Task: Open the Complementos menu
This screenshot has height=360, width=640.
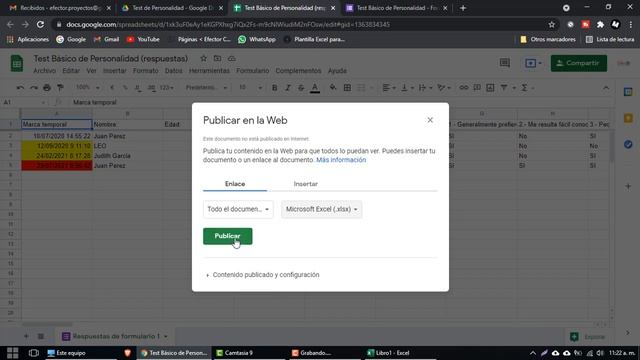Action: click(298, 71)
